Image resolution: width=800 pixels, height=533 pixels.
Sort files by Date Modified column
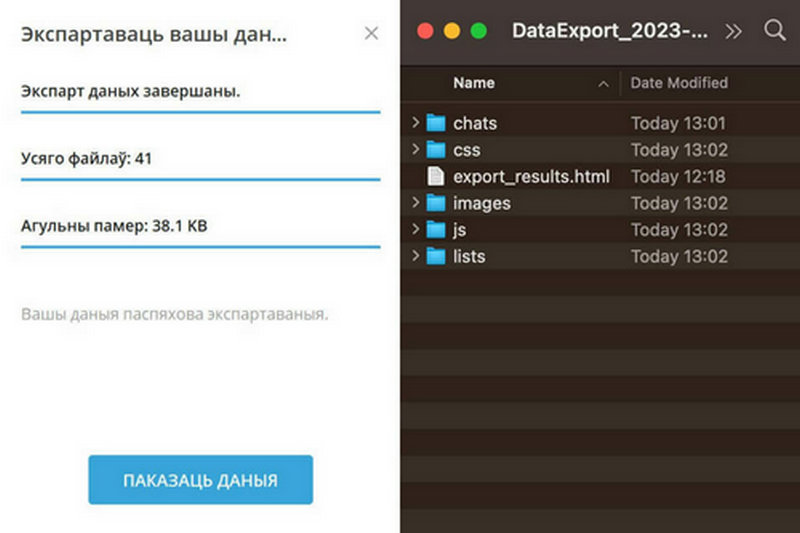679,83
